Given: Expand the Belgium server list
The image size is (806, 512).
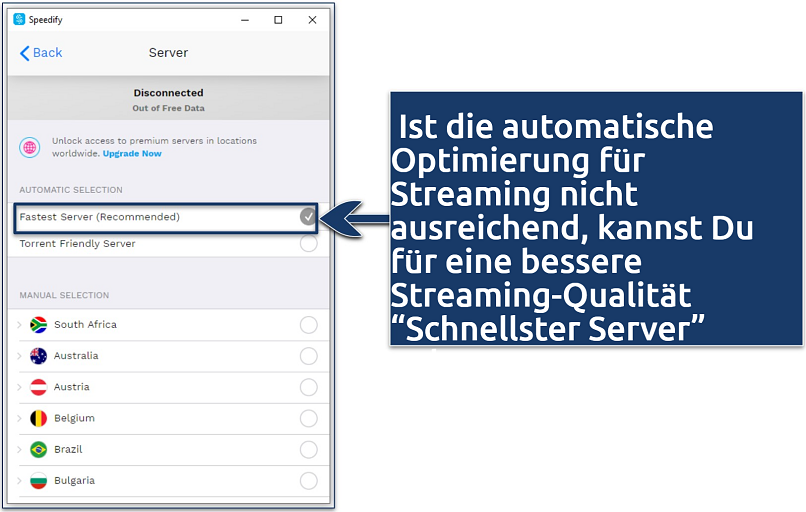Looking at the screenshot, I should click(x=19, y=418).
